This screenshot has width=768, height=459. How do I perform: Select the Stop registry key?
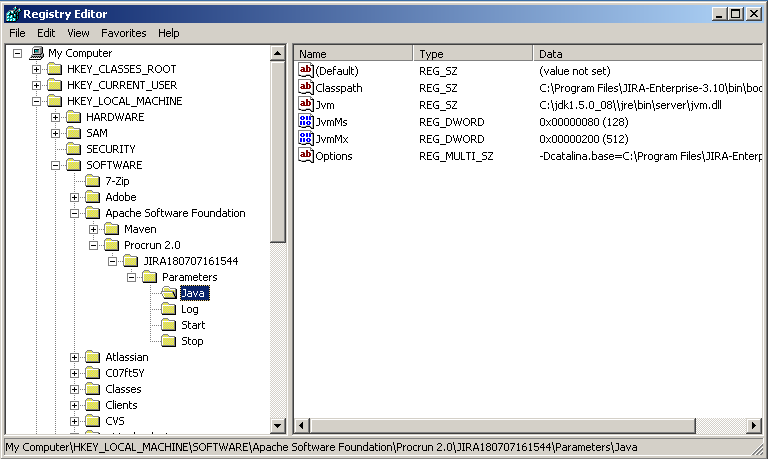[x=192, y=341]
